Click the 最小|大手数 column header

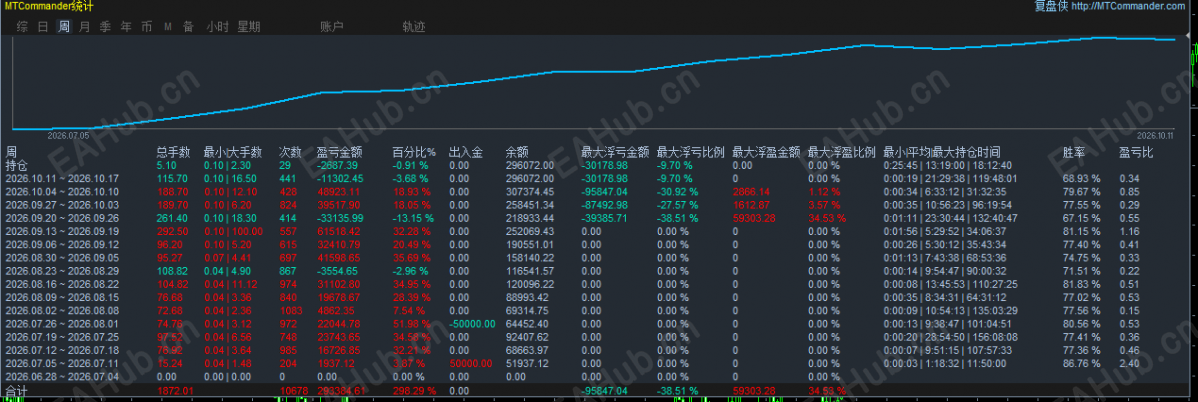pos(232,152)
